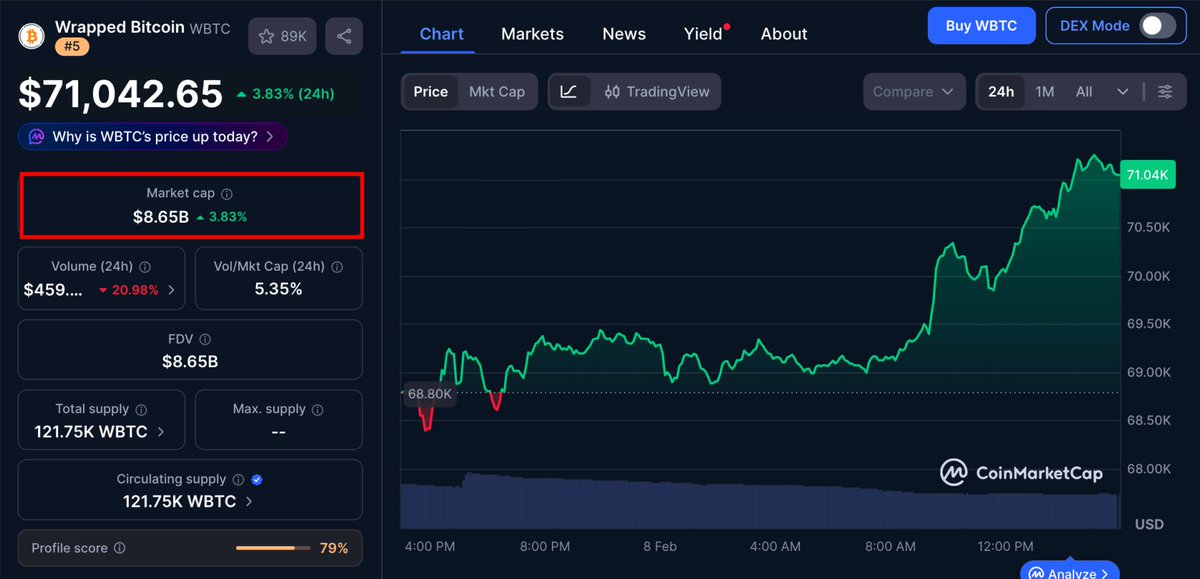Open the Compare dropdown
Image resolution: width=1200 pixels, height=579 pixels.
[x=915, y=92]
